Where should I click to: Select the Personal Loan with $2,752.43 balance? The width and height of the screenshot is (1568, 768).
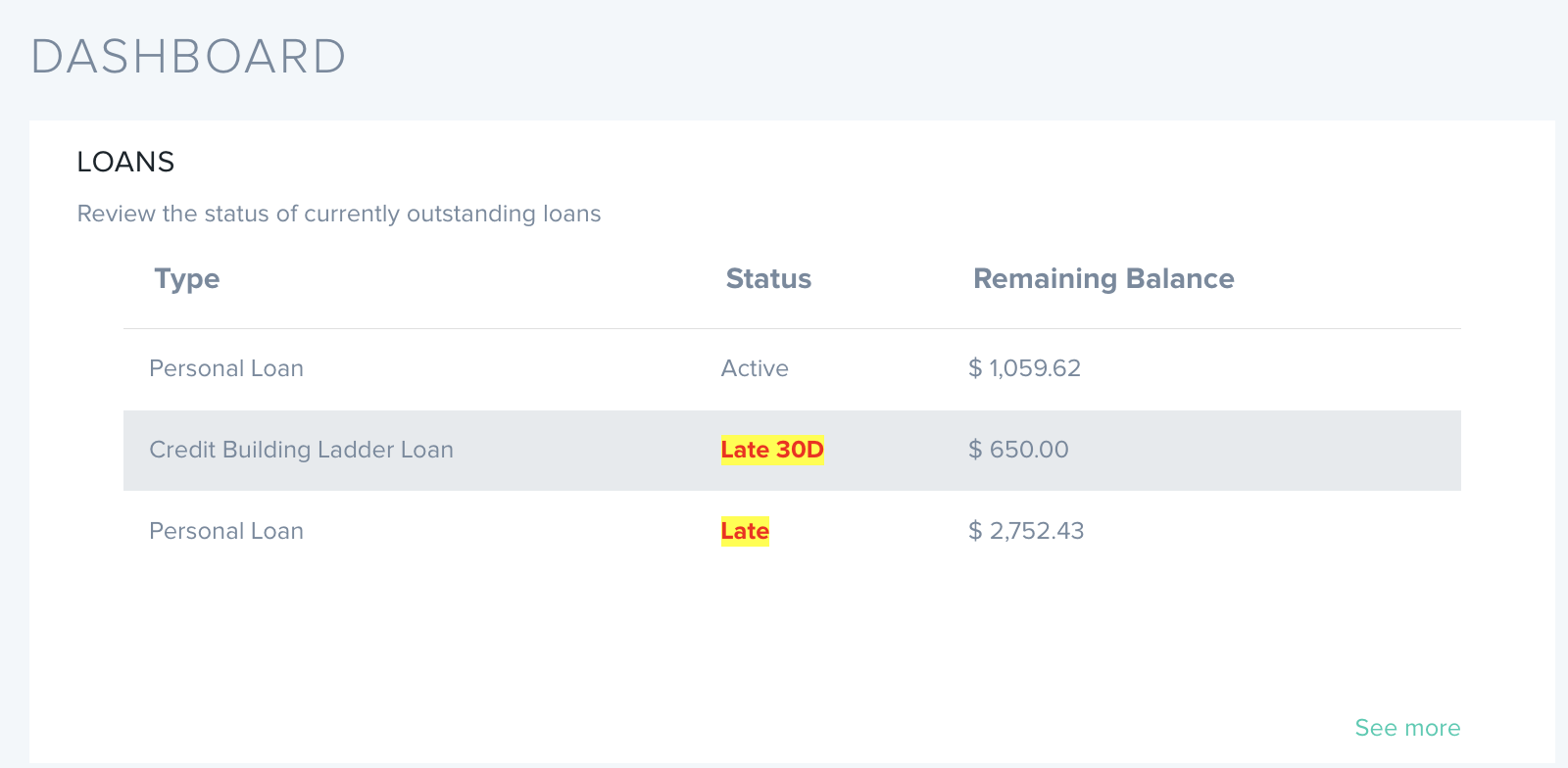point(226,531)
